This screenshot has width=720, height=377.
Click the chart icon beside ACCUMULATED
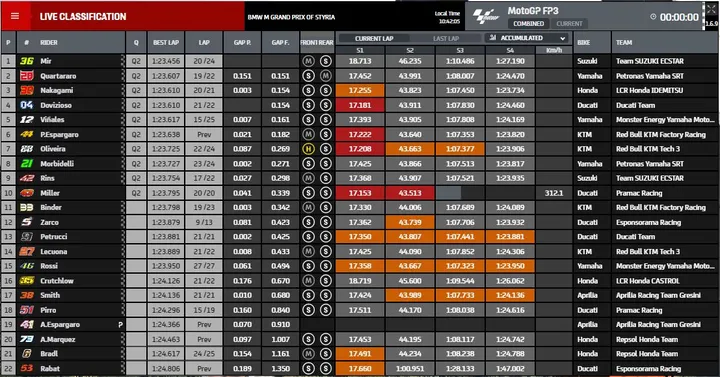pyautogui.click(x=493, y=38)
